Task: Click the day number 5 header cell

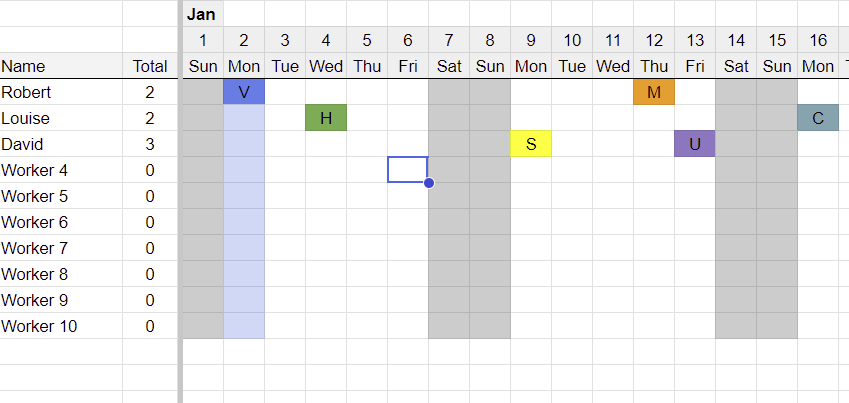Action: point(367,40)
